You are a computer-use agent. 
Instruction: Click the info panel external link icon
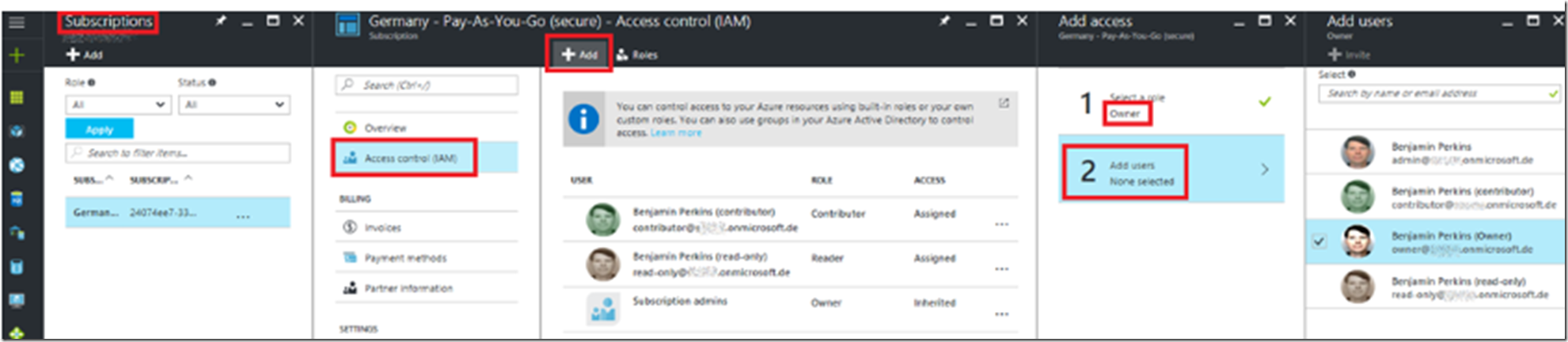1004,103
